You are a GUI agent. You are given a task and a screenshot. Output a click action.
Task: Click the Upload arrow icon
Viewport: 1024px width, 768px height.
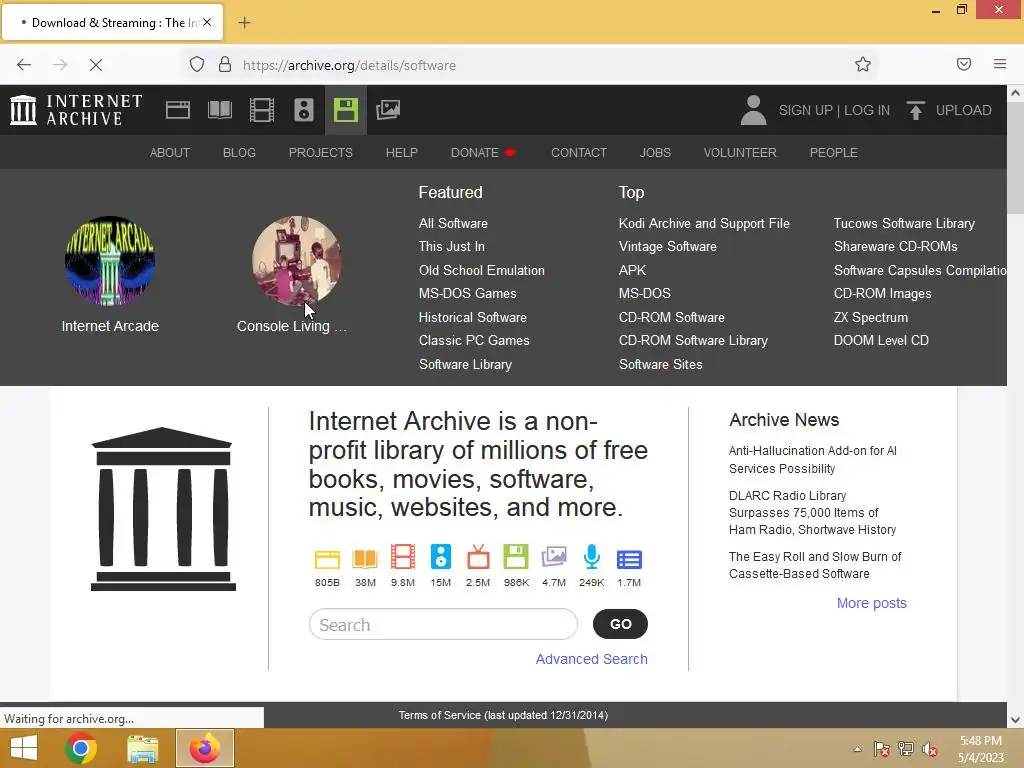[x=916, y=110]
